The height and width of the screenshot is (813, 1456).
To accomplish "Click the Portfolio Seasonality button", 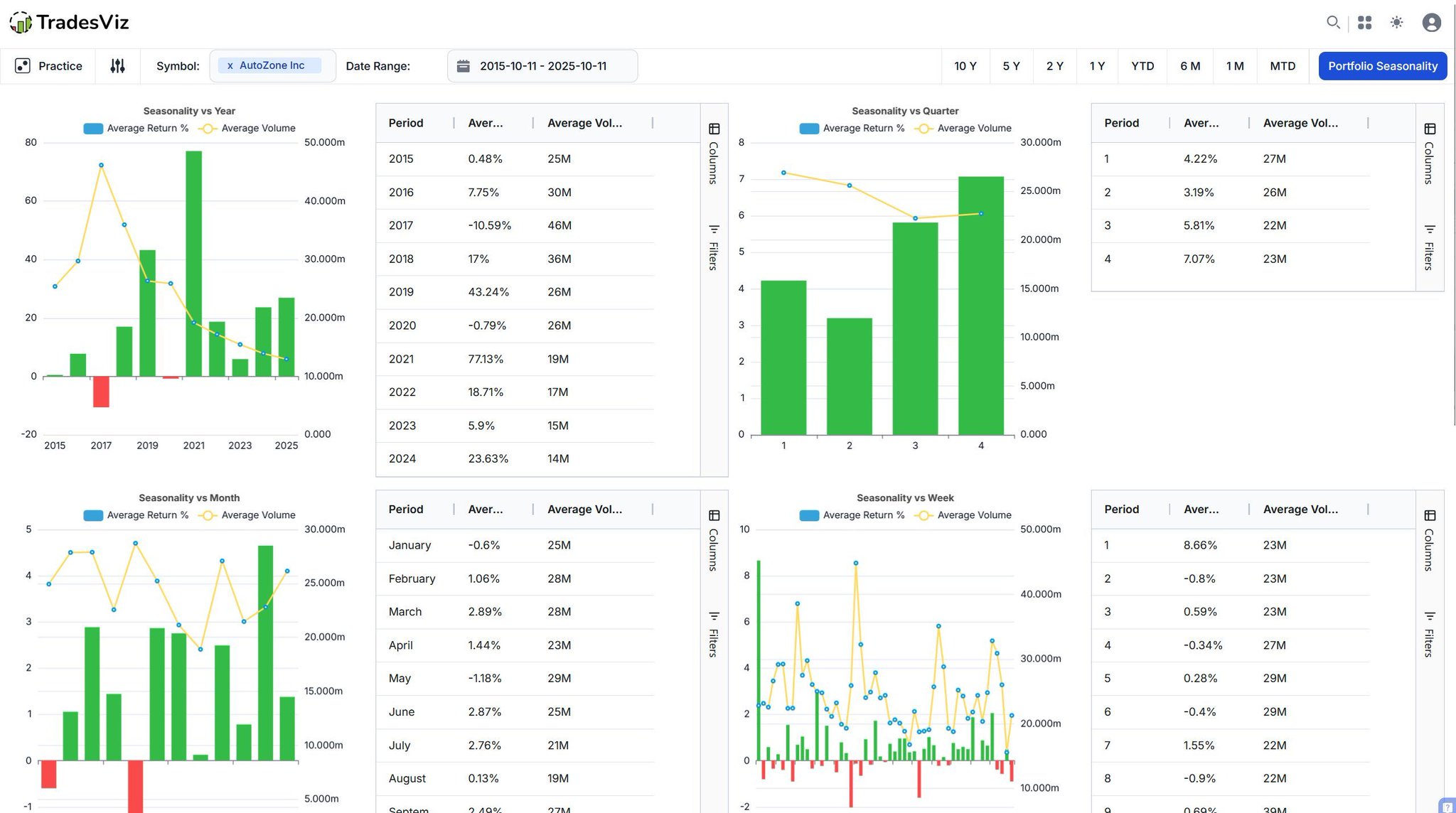I will (1382, 66).
